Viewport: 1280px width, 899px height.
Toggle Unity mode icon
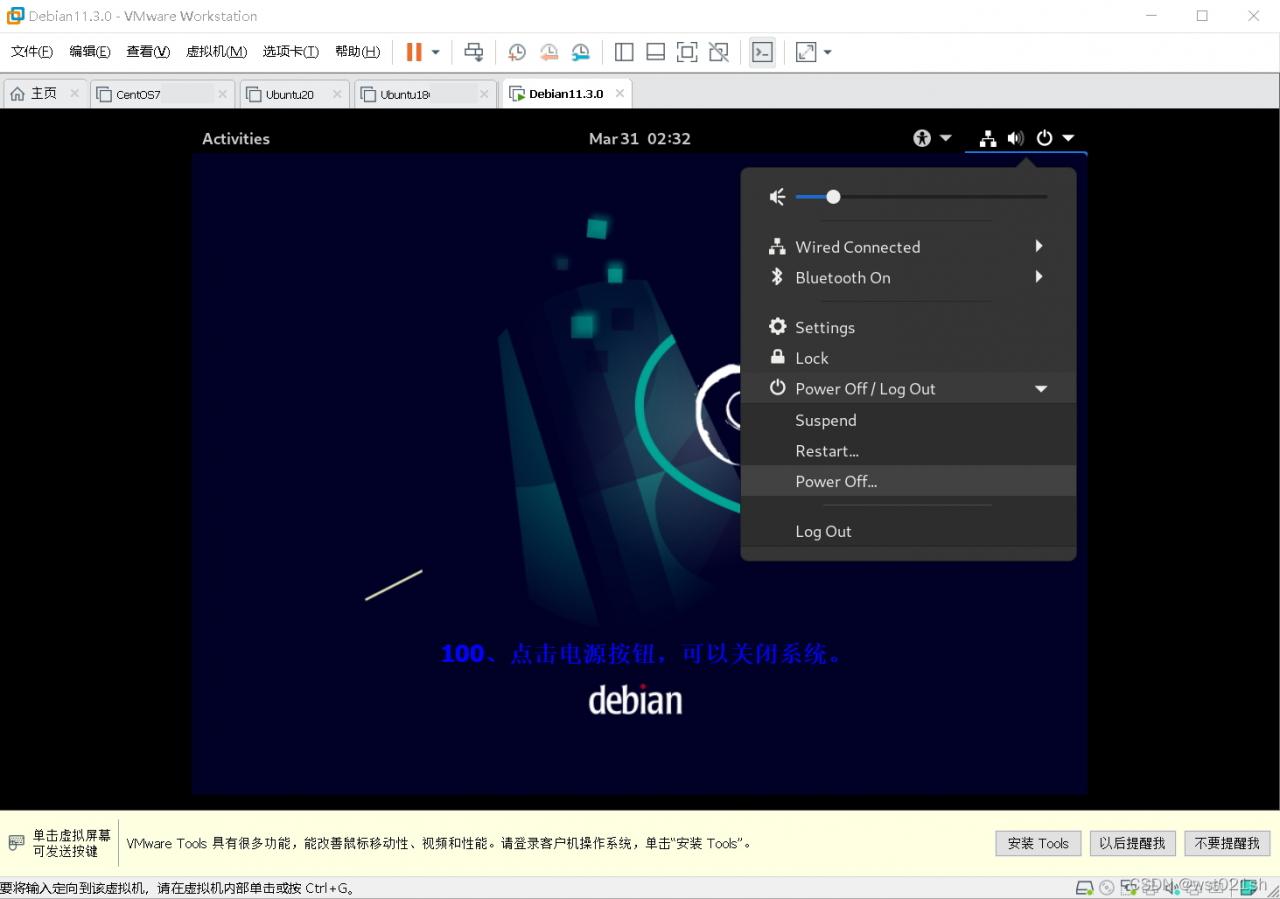pos(719,52)
